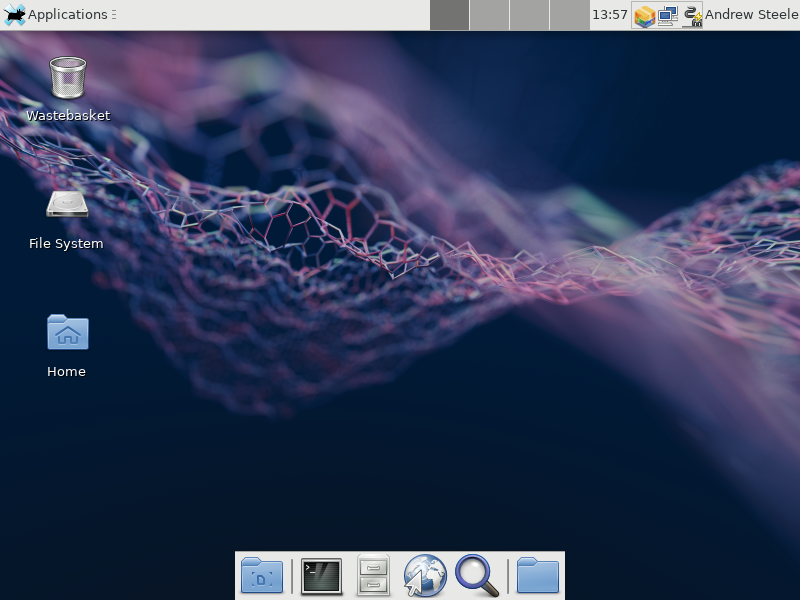Switch to the fourth workspace
The image size is (800, 600).
click(x=569, y=15)
